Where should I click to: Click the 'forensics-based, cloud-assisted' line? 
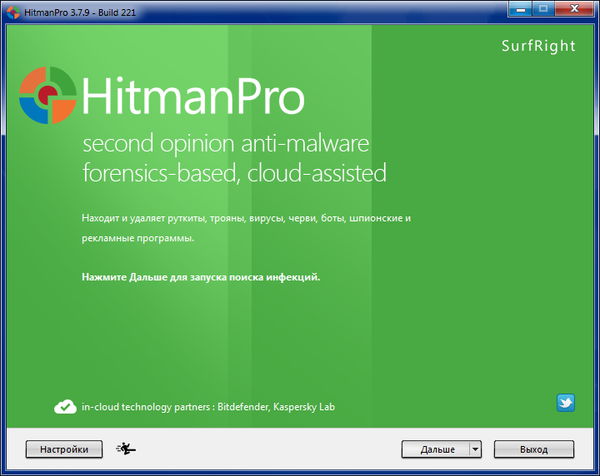coord(234,173)
